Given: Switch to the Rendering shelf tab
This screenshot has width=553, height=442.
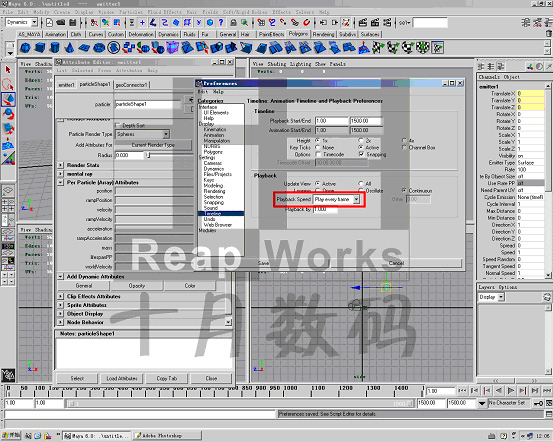Looking at the screenshot, I should tap(323, 34).
